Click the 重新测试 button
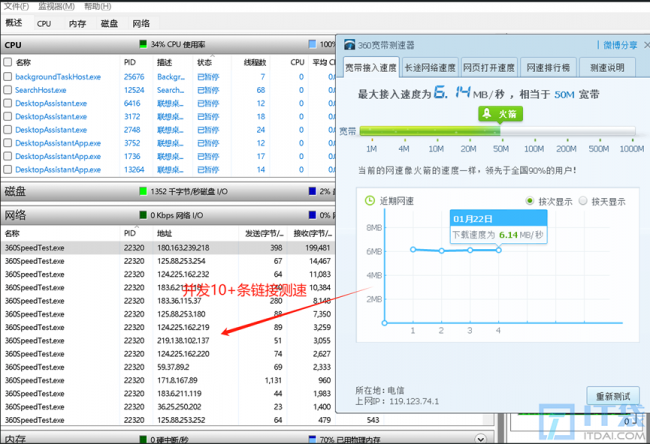 613,396
